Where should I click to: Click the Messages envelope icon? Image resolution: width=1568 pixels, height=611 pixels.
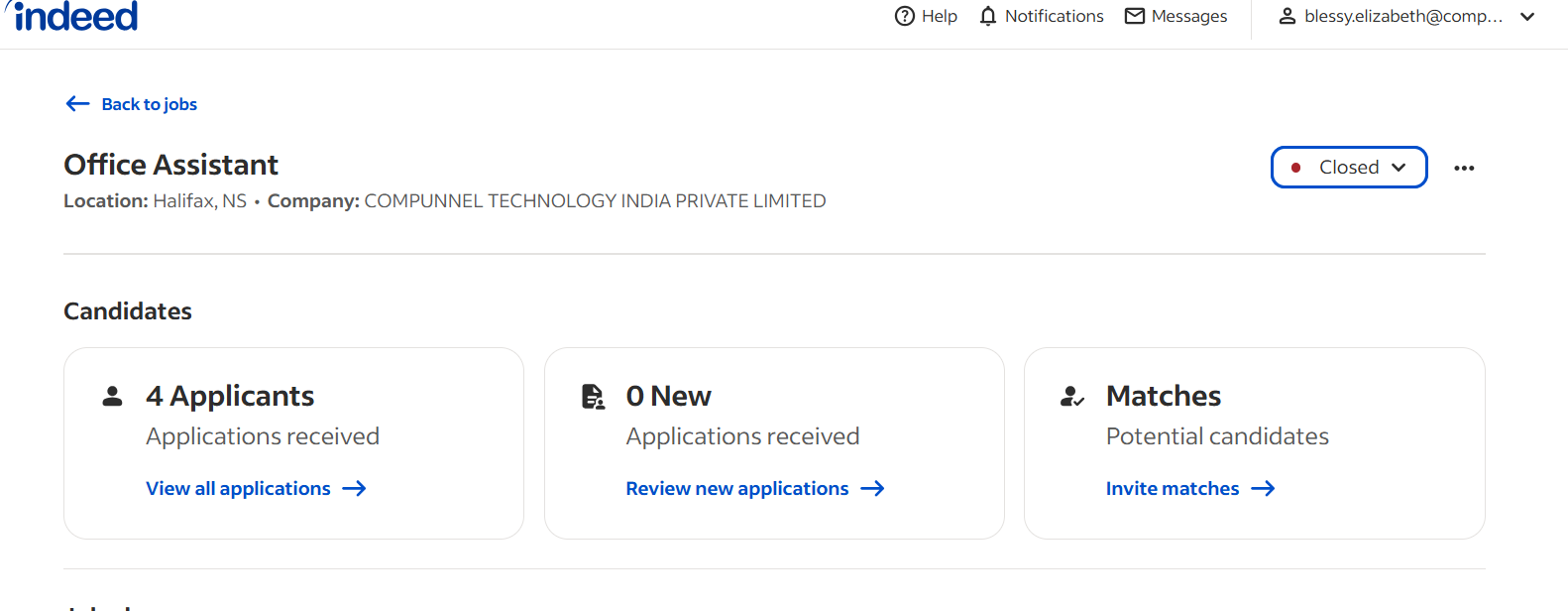click(x=1135, y=16)
